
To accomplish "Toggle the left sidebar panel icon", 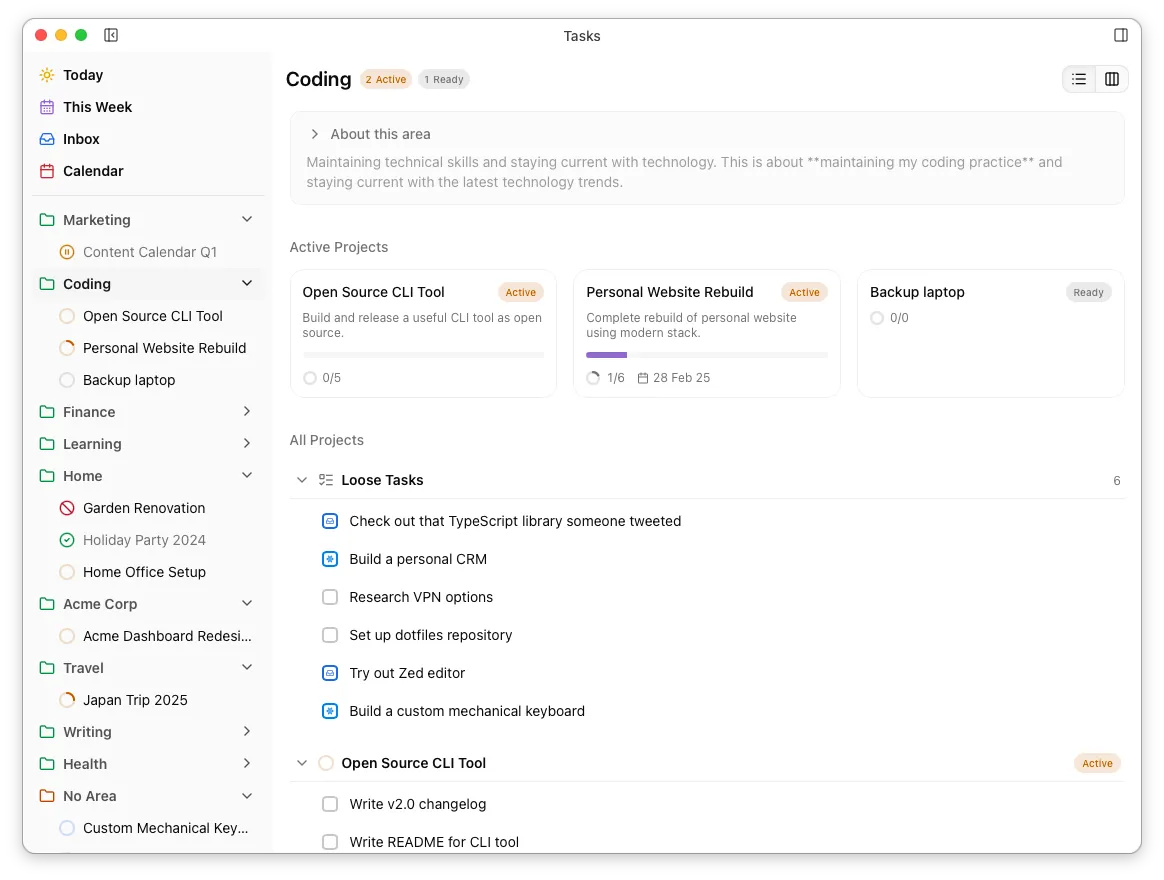I will click(x=111, y=35).
